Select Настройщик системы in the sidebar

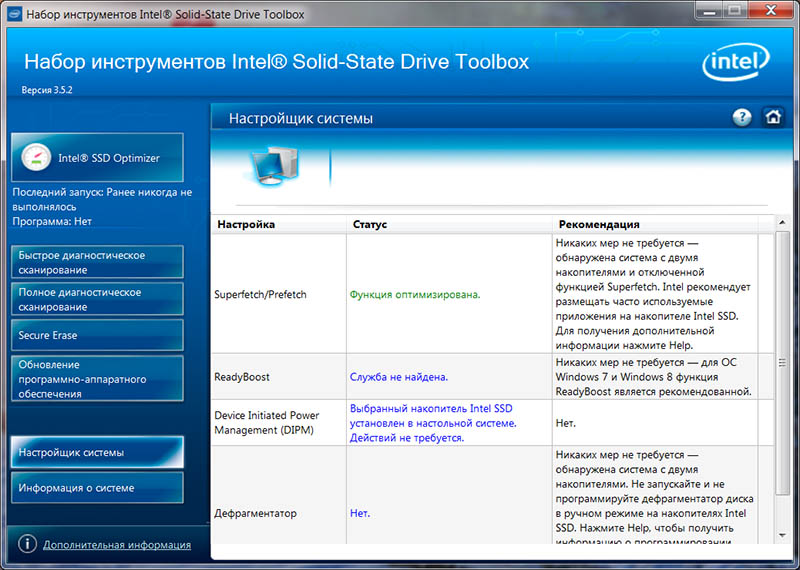click(97, 453)
